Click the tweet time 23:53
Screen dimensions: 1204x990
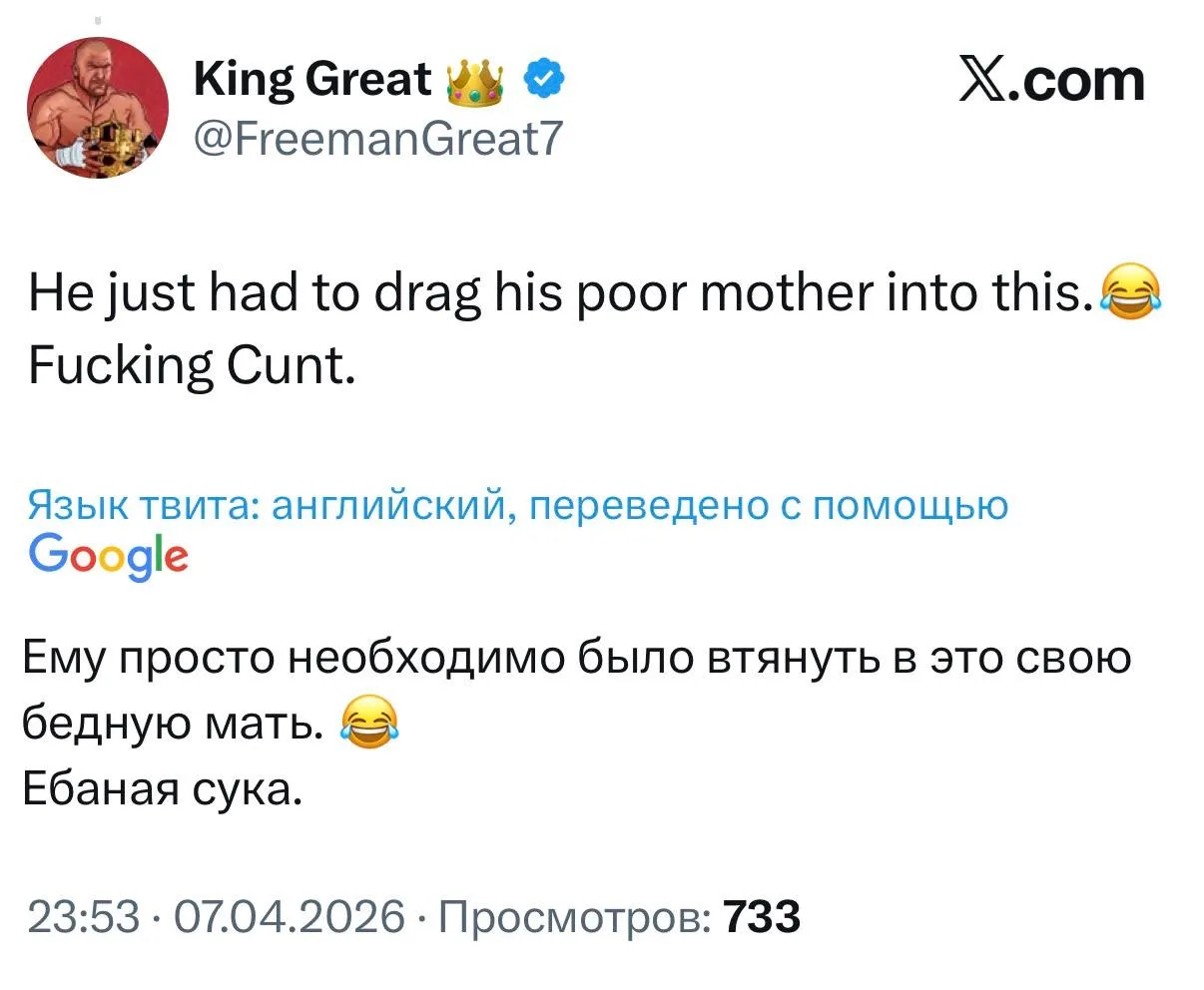tap(83, 915)
